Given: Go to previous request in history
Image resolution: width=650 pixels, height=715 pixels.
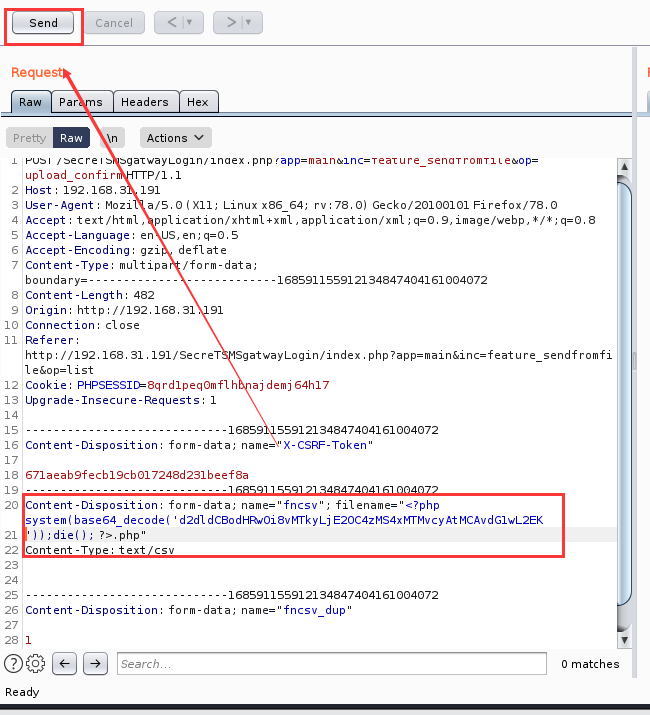Looking at the screenshot, I should 172,22.
